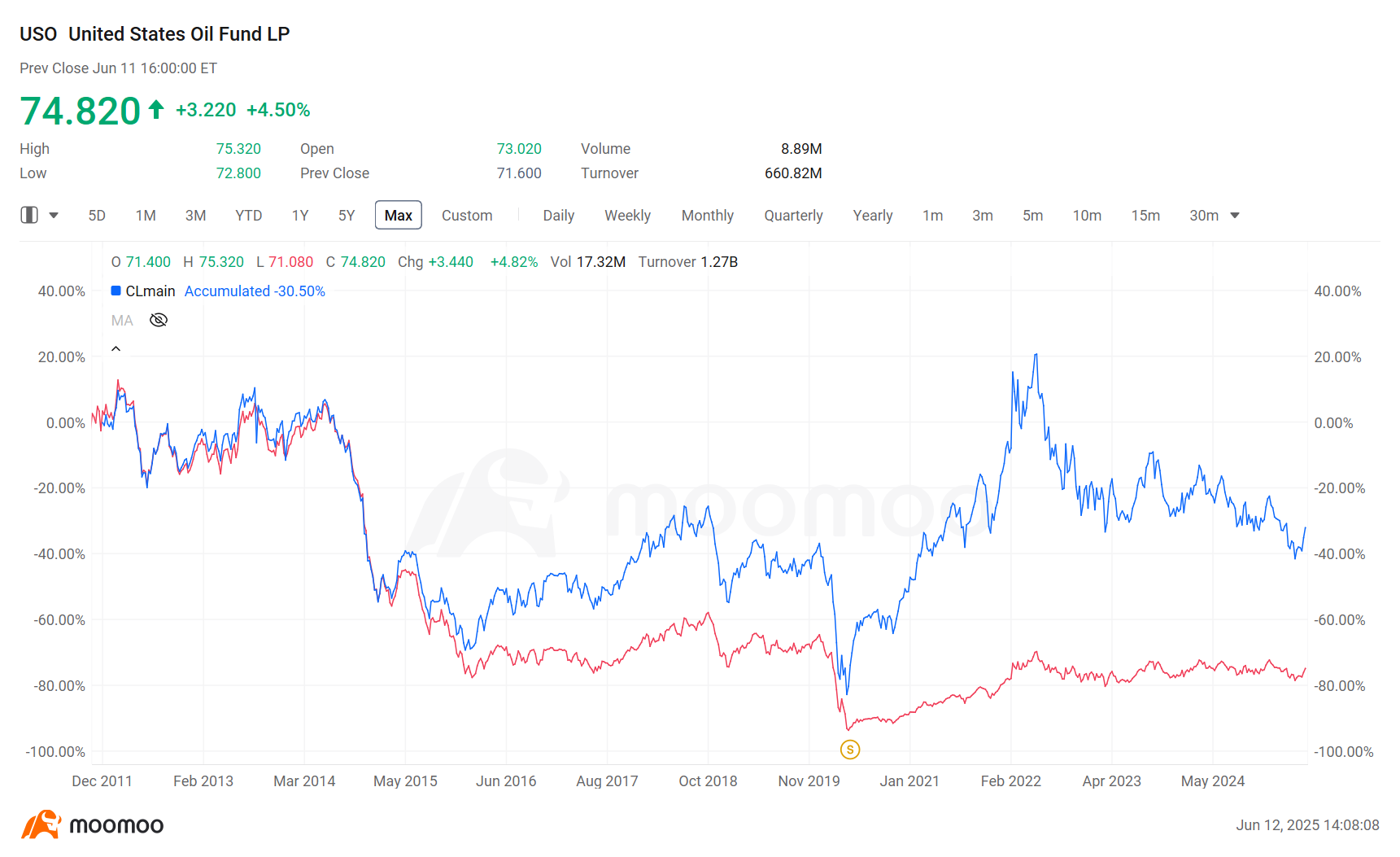This screenshot has width=1400, height=857.
Task: Expand the chart layout dropdown arrow
Action: (54, 216)
